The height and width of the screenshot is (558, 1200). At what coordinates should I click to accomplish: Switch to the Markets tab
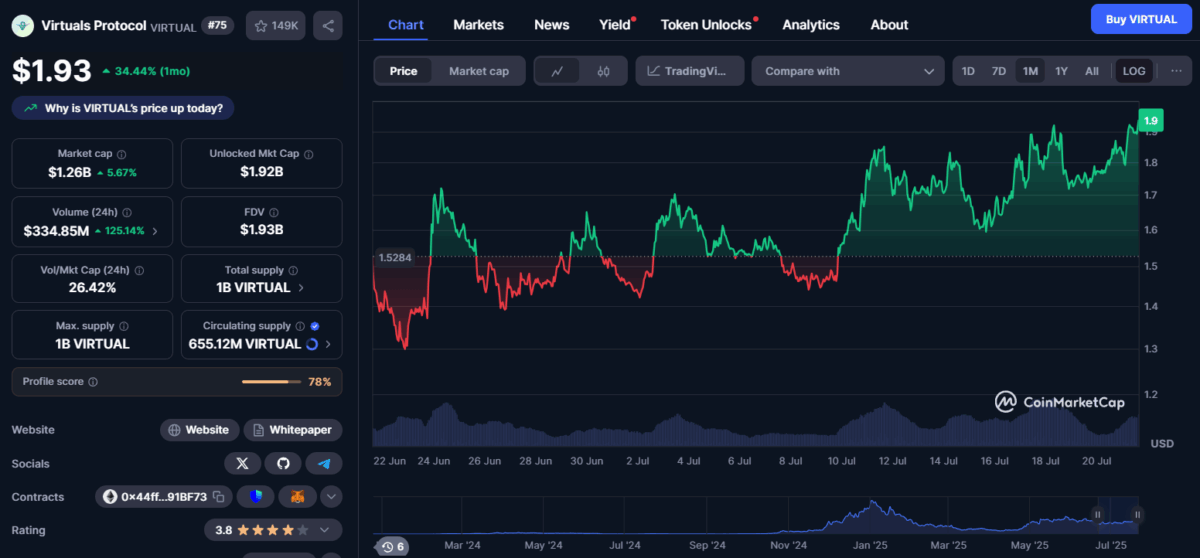click(x=478, y=24)
